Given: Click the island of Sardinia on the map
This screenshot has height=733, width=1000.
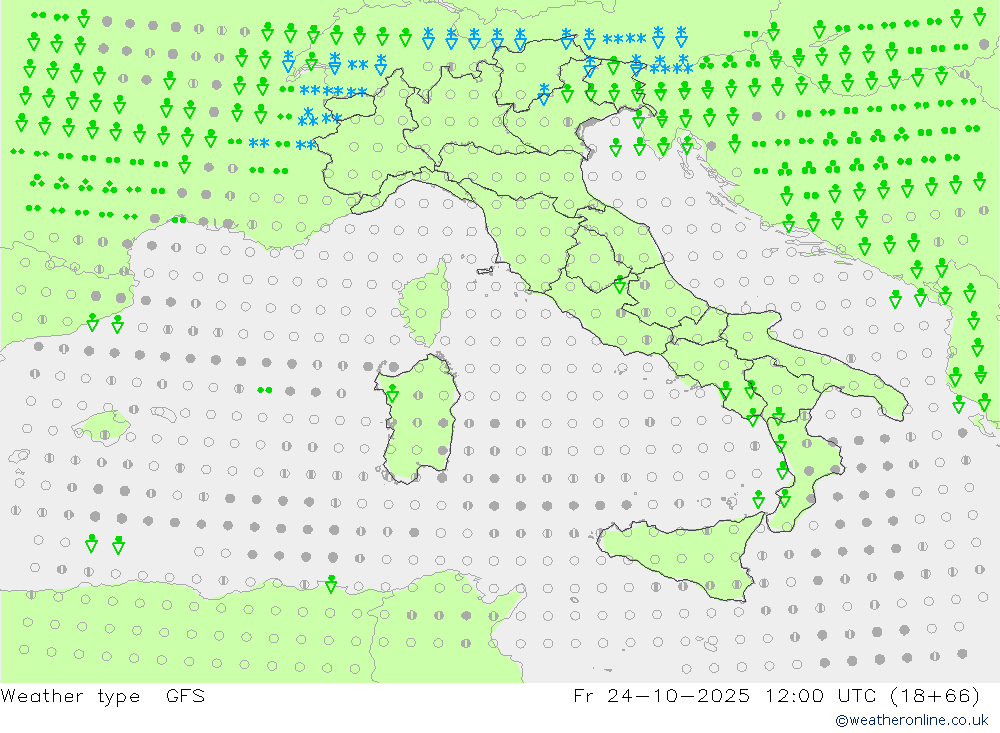Looking at the screenshot, I should 416,418.
